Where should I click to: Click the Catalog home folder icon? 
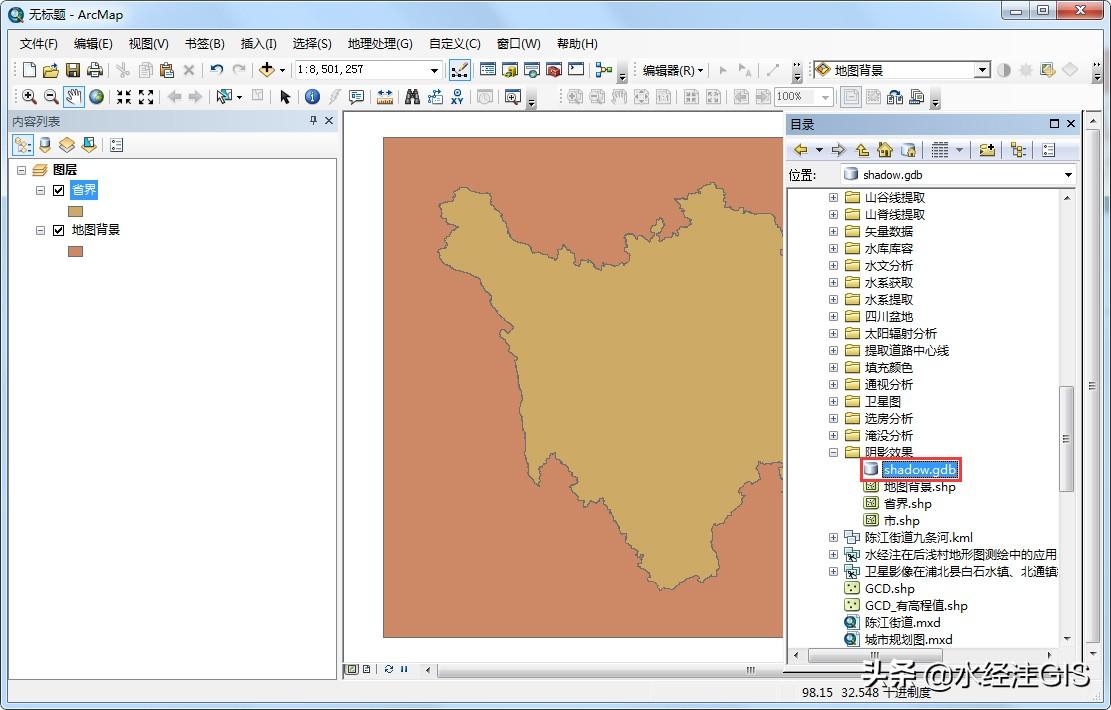pos(884,149)
